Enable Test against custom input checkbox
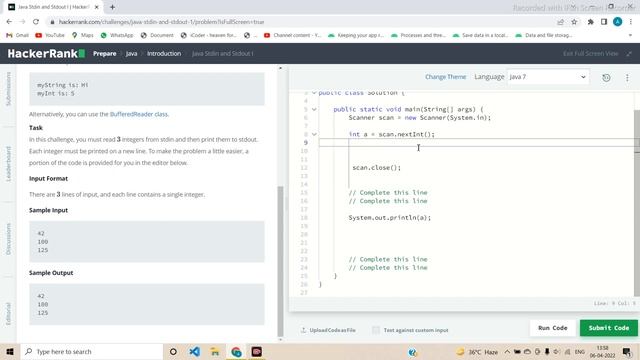Viewport: 640px width, 360px height. coord(376,330)
